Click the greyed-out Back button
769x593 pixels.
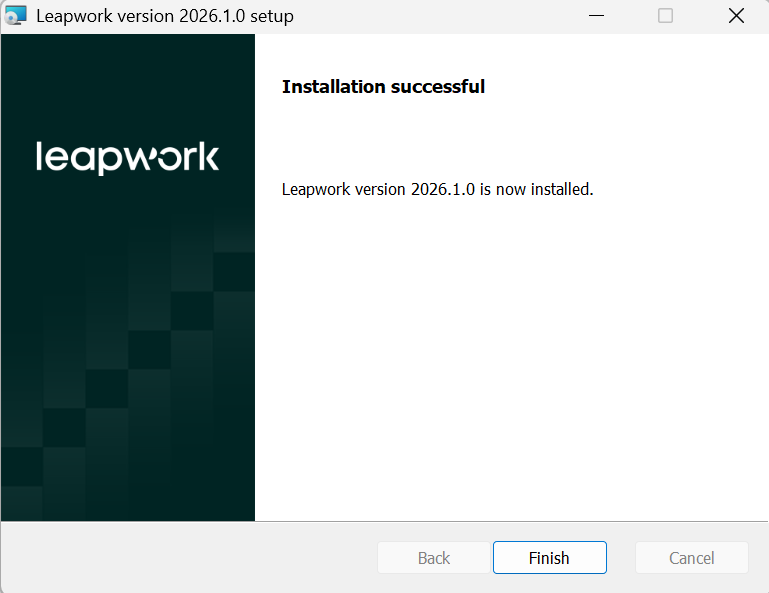click(434, 558)
